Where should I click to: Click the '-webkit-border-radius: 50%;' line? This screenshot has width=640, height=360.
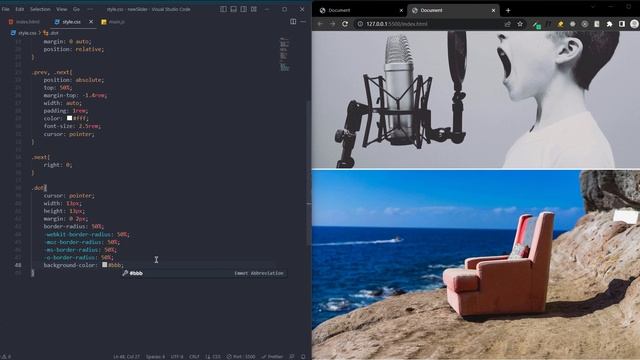click(x=86, y=234)
